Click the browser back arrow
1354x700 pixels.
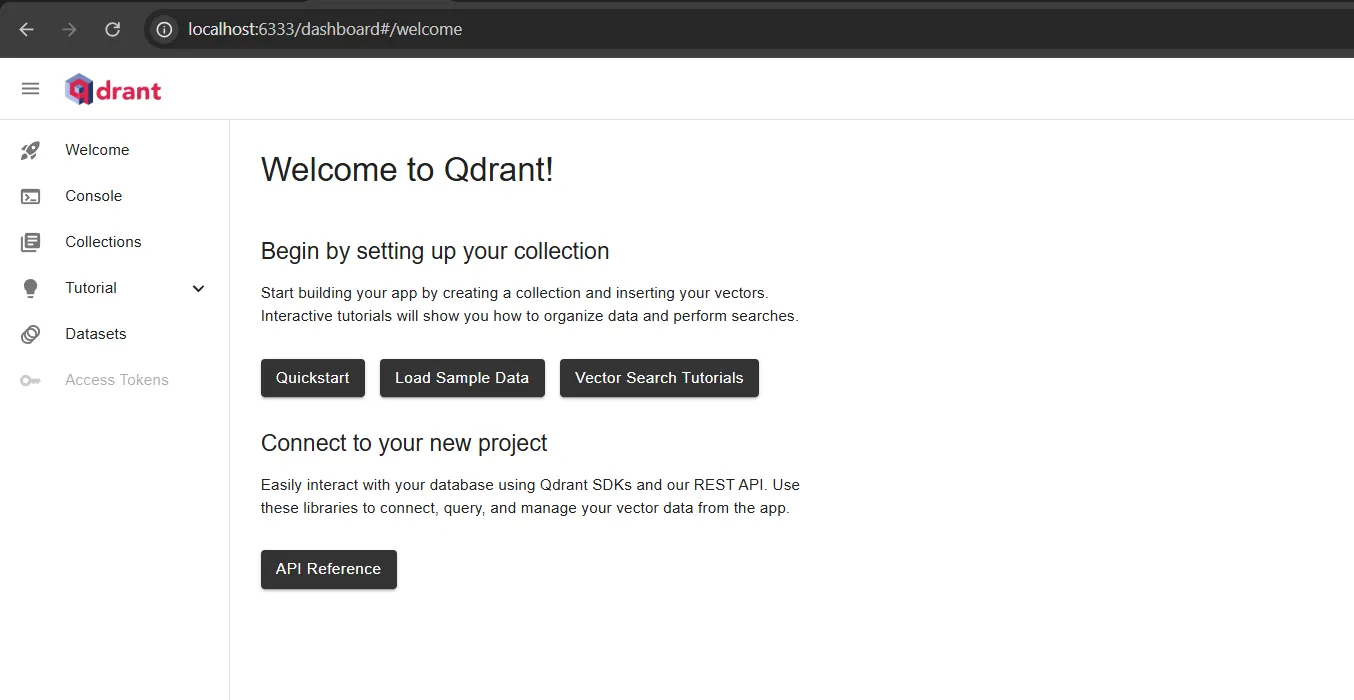pyautogui.click(x=27, y=29)
